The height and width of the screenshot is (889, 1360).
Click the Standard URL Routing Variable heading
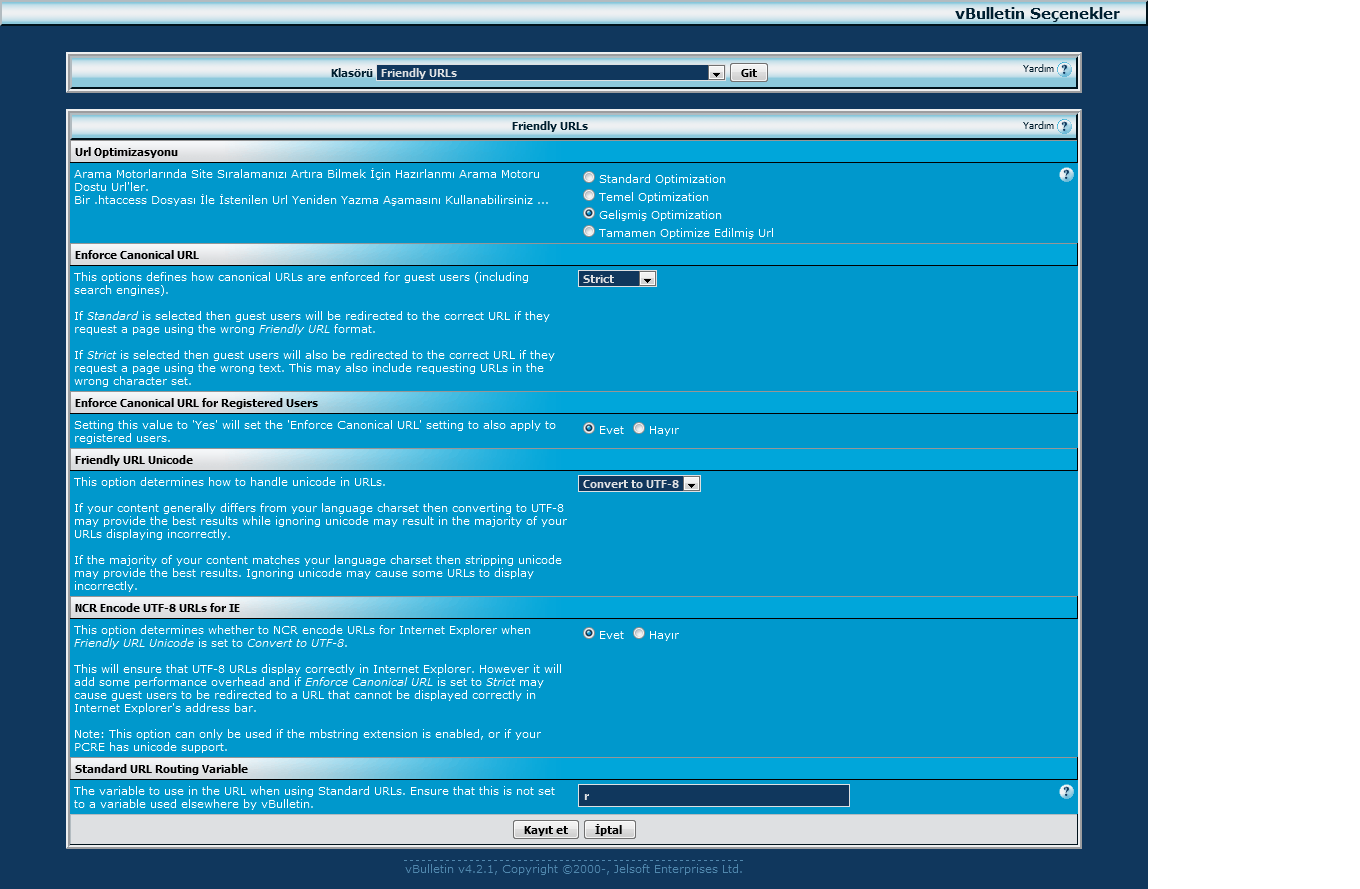click(161, 769)
